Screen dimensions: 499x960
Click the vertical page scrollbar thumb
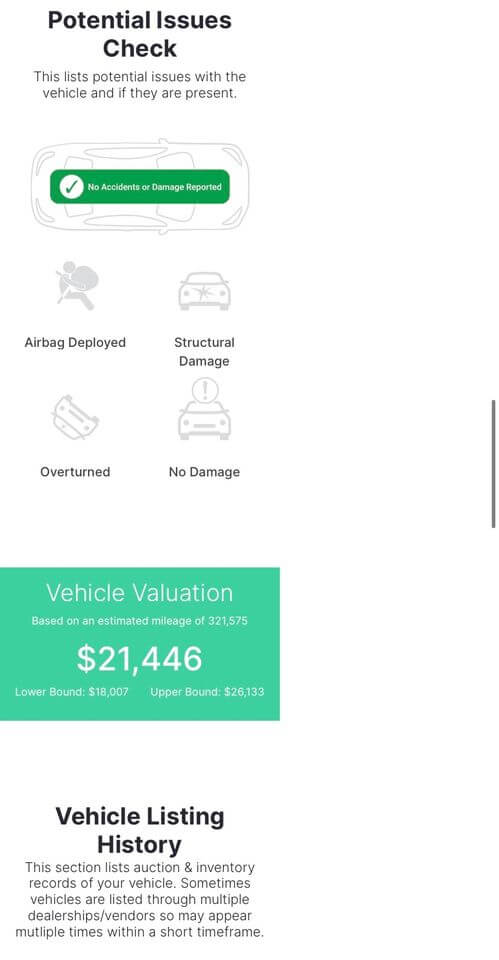pyautogui.click(x=493, y=463)
